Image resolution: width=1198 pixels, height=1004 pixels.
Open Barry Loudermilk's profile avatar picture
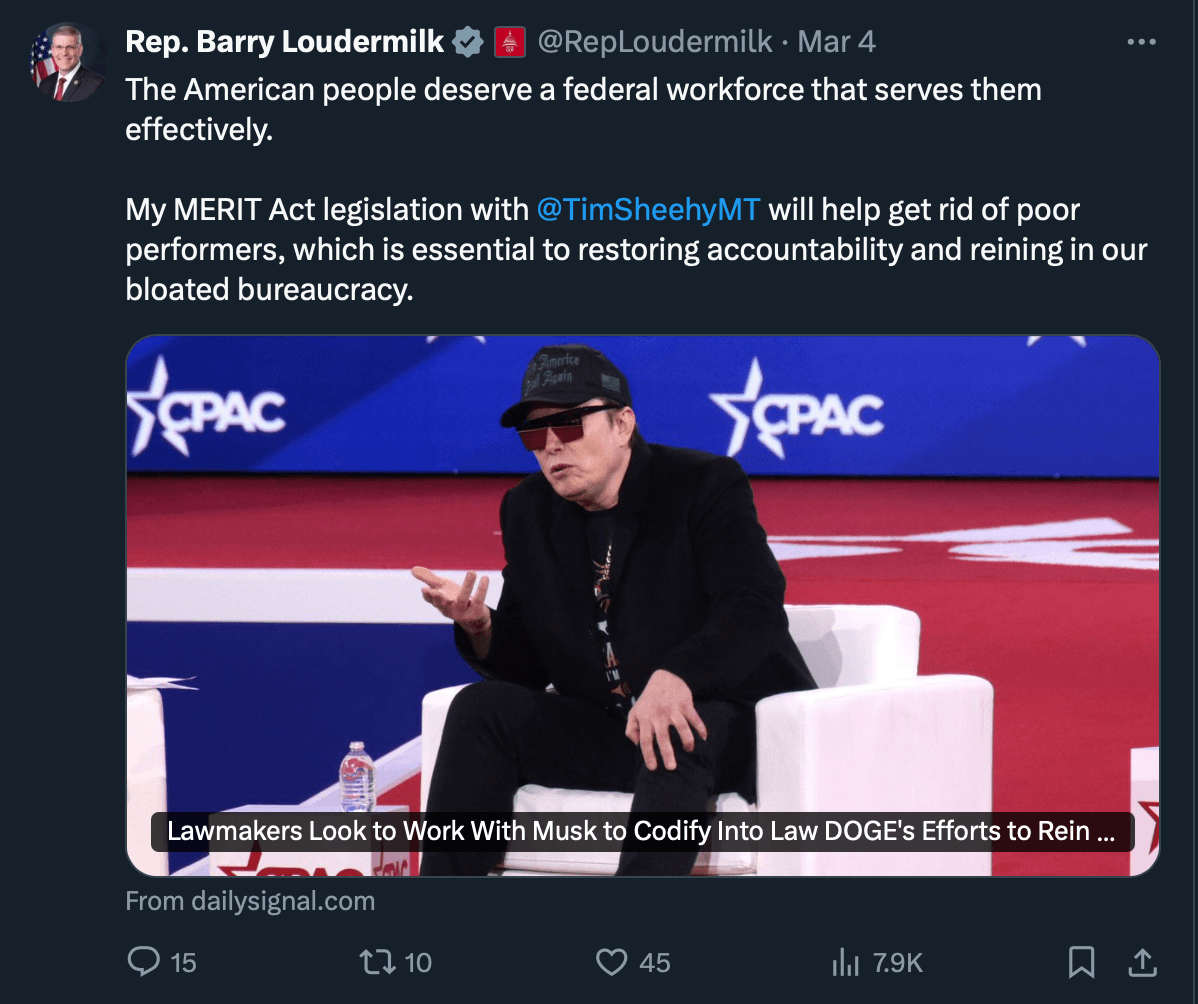pyautogui.click(x=68, y=64)
